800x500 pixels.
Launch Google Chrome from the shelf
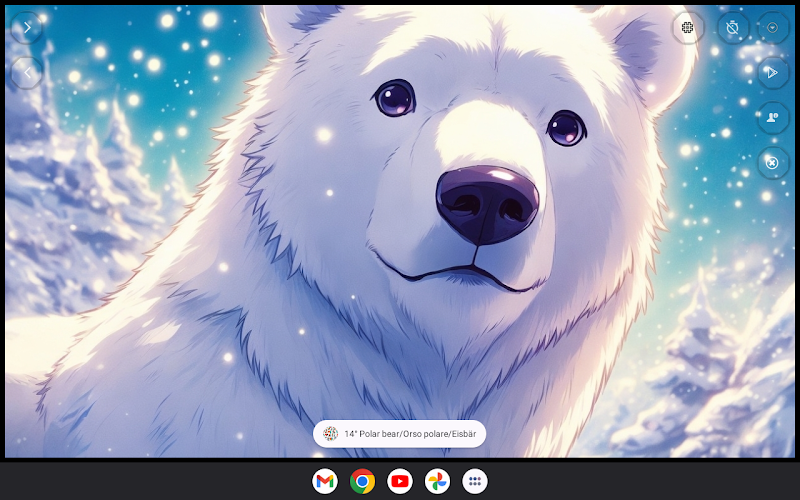(362, 481)
